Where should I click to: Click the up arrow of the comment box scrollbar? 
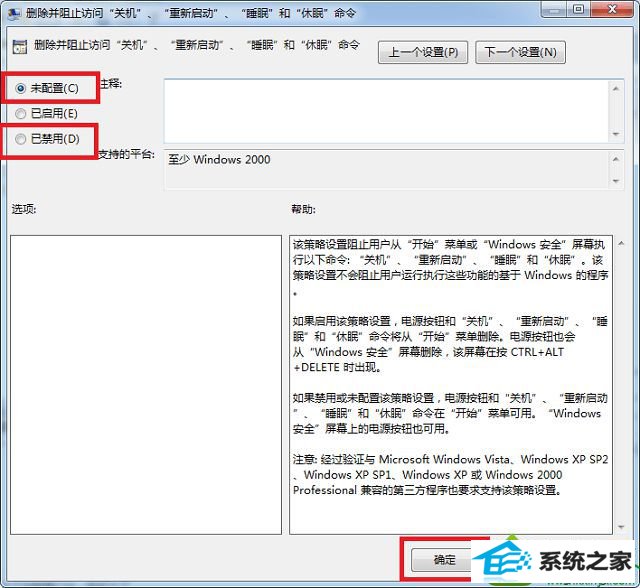coord(616,88)
